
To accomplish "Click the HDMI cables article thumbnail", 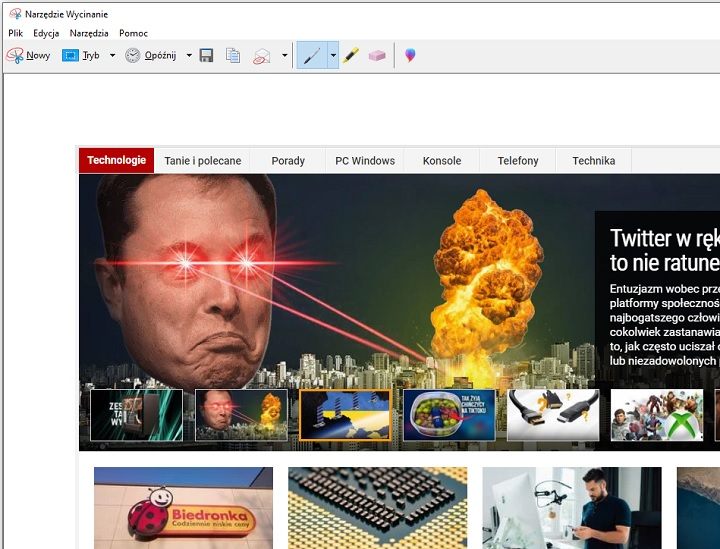I will pyautogui.click(x=553, y=415).
